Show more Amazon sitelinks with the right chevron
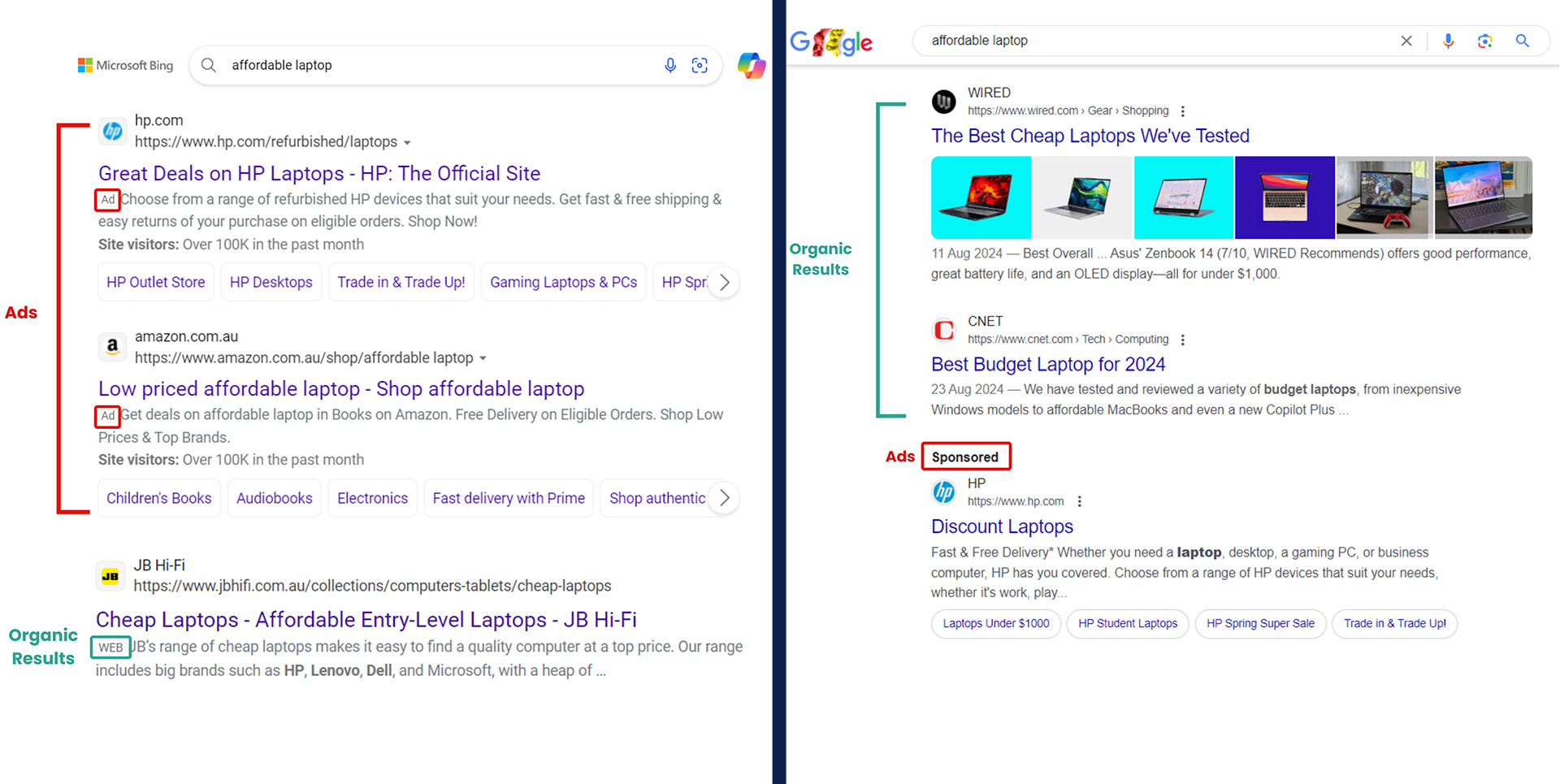 (724, 497)
